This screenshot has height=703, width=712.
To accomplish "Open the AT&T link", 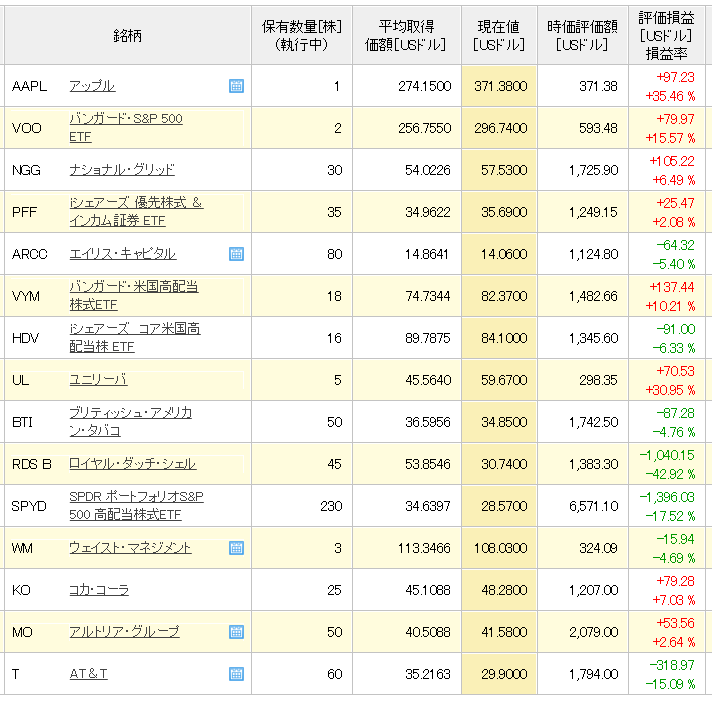I will (x=89, y=674).
